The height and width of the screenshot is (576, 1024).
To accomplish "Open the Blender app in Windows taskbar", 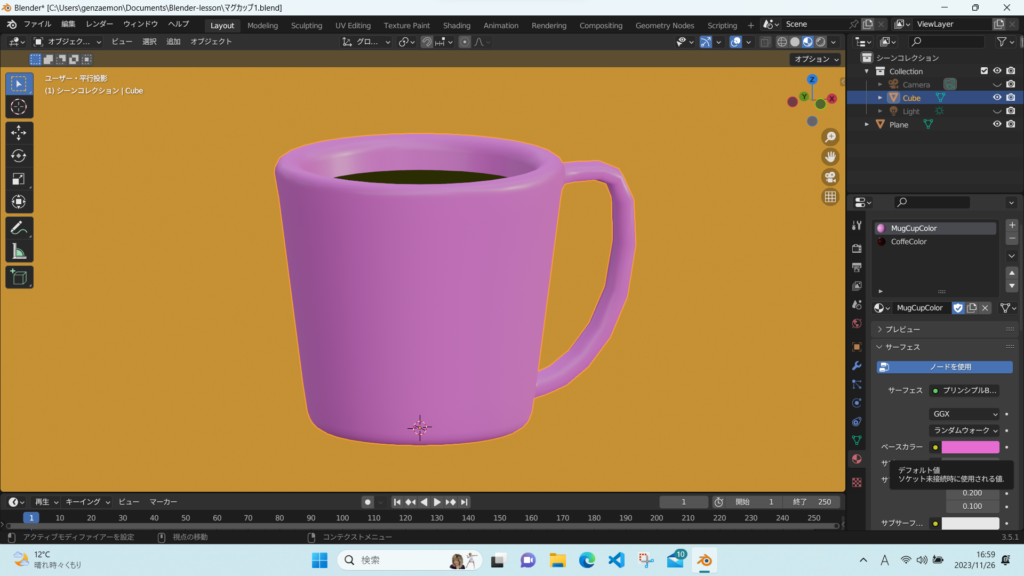I will 705,560.
